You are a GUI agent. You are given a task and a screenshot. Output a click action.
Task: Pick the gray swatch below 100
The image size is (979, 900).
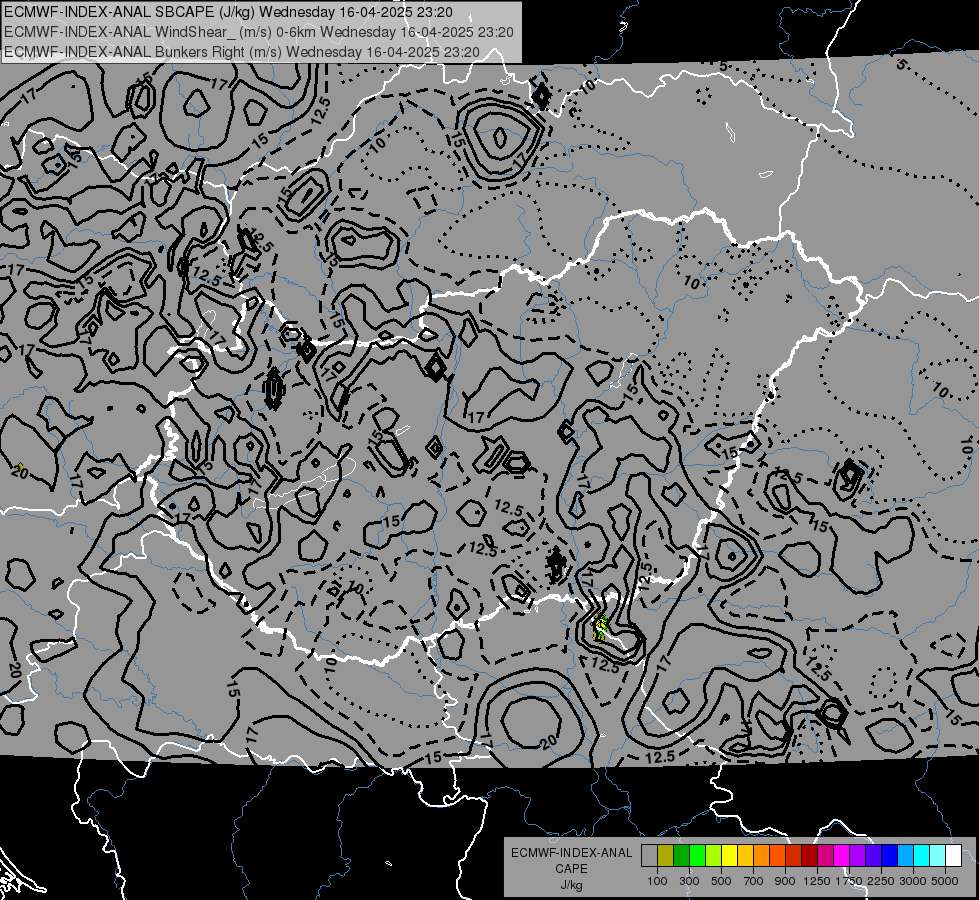click(x=649, y=856)
